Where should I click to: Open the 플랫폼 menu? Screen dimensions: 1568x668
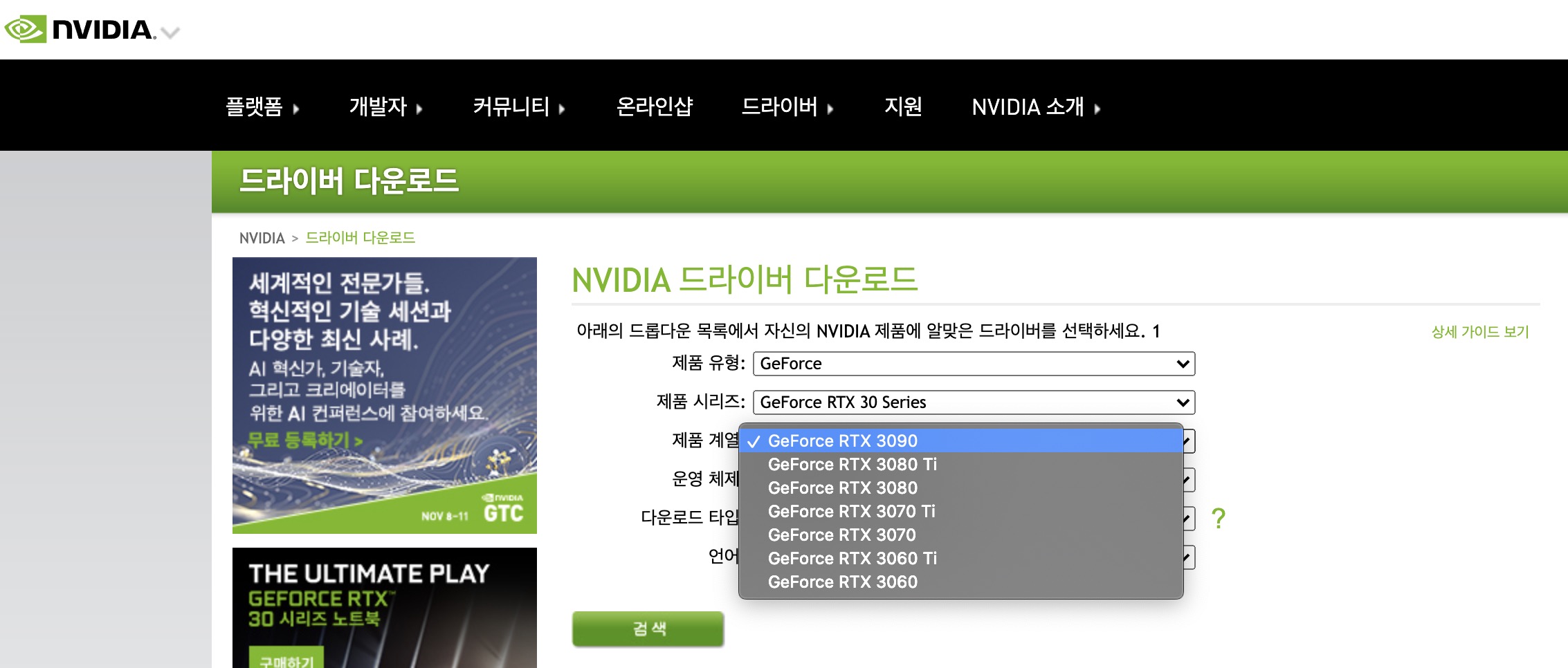click(262, 106)
